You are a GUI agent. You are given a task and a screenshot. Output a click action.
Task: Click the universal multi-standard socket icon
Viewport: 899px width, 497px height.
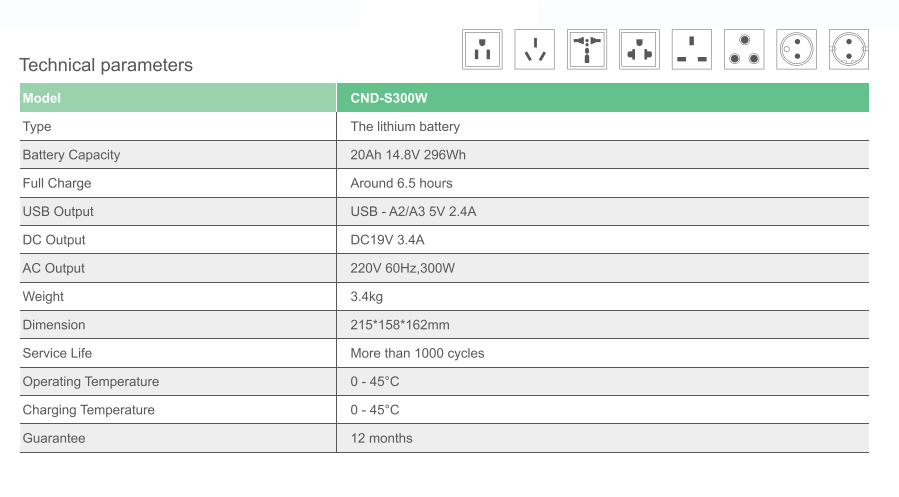pos(587,49)
